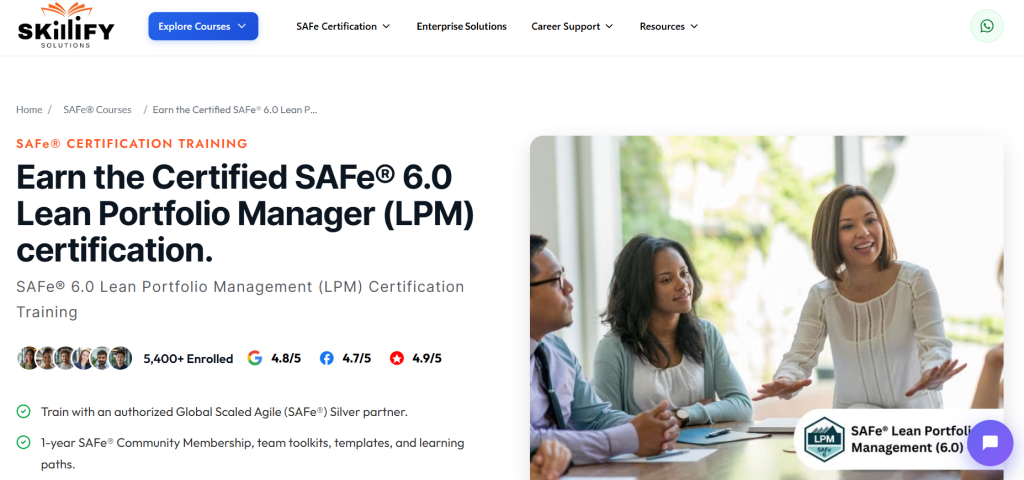
Task: Click the 4.7/5 Facebook rating
Action: 357,358
